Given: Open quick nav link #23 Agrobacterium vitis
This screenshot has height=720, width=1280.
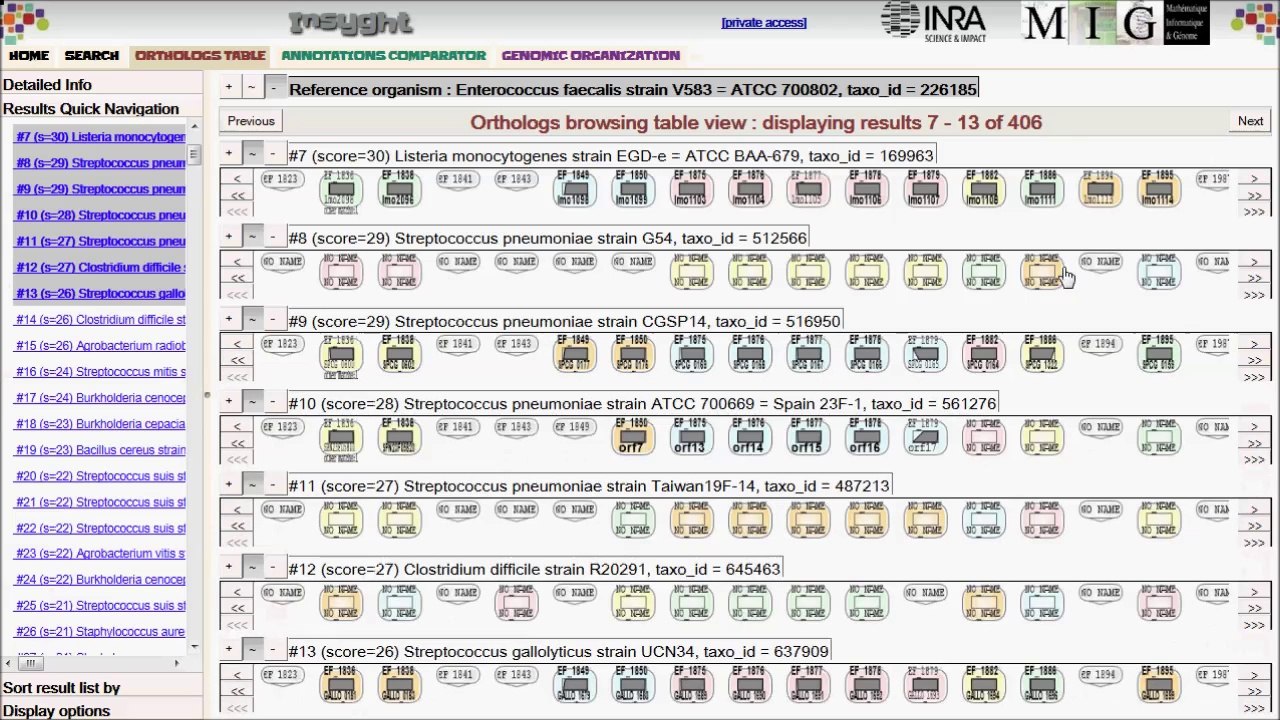Looking at the screenshot, I should 100,554.
